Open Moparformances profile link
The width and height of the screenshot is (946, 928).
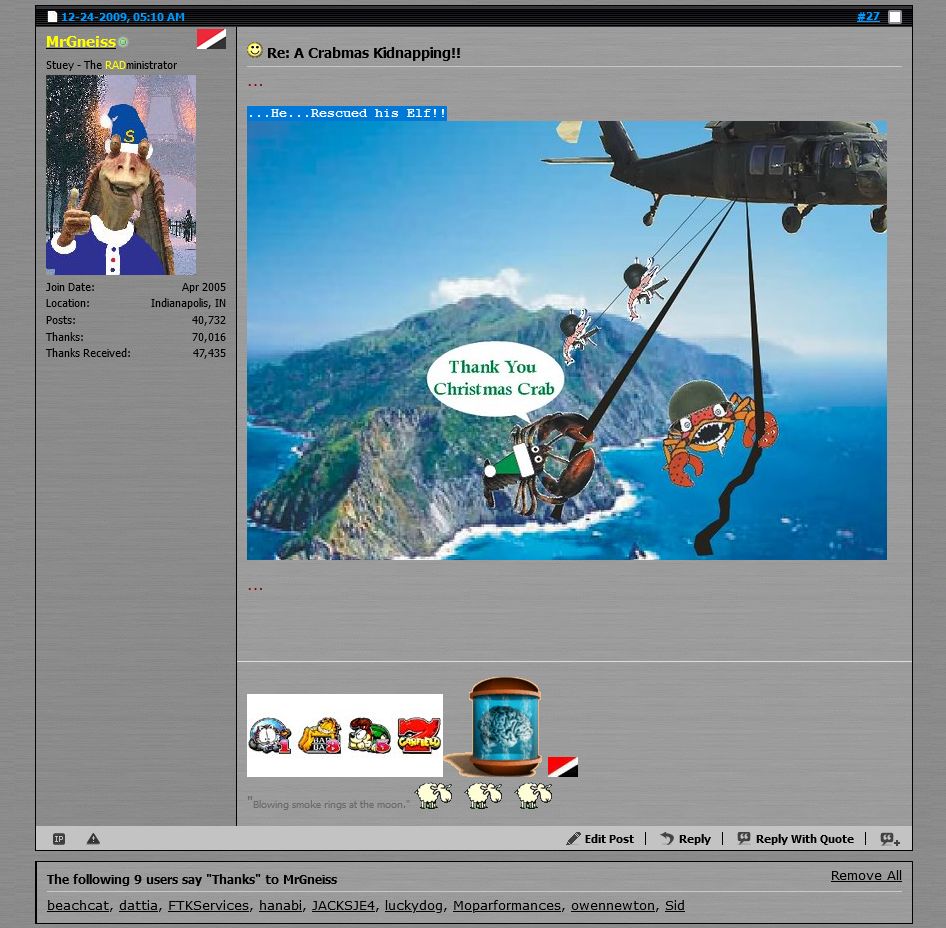point(507,905)
